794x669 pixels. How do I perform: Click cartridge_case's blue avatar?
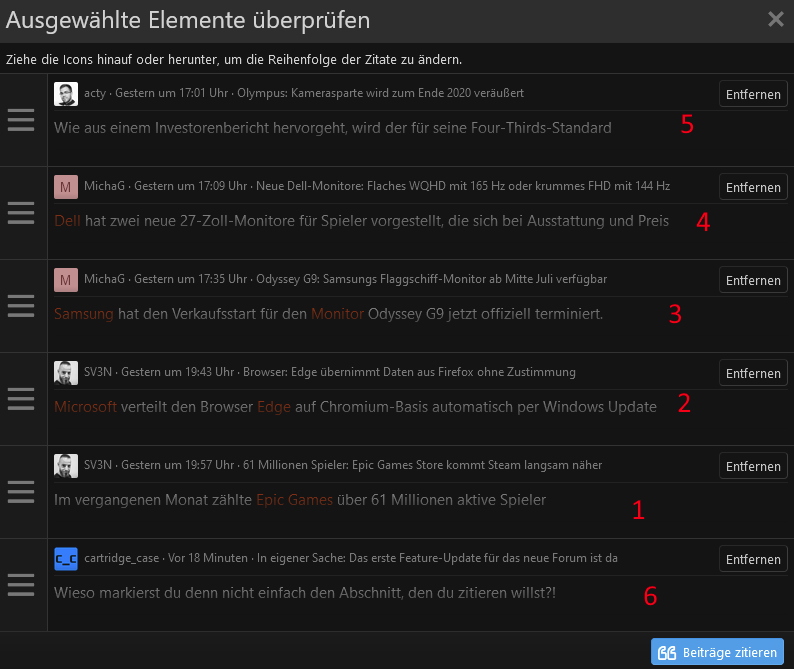pos(66,559)
